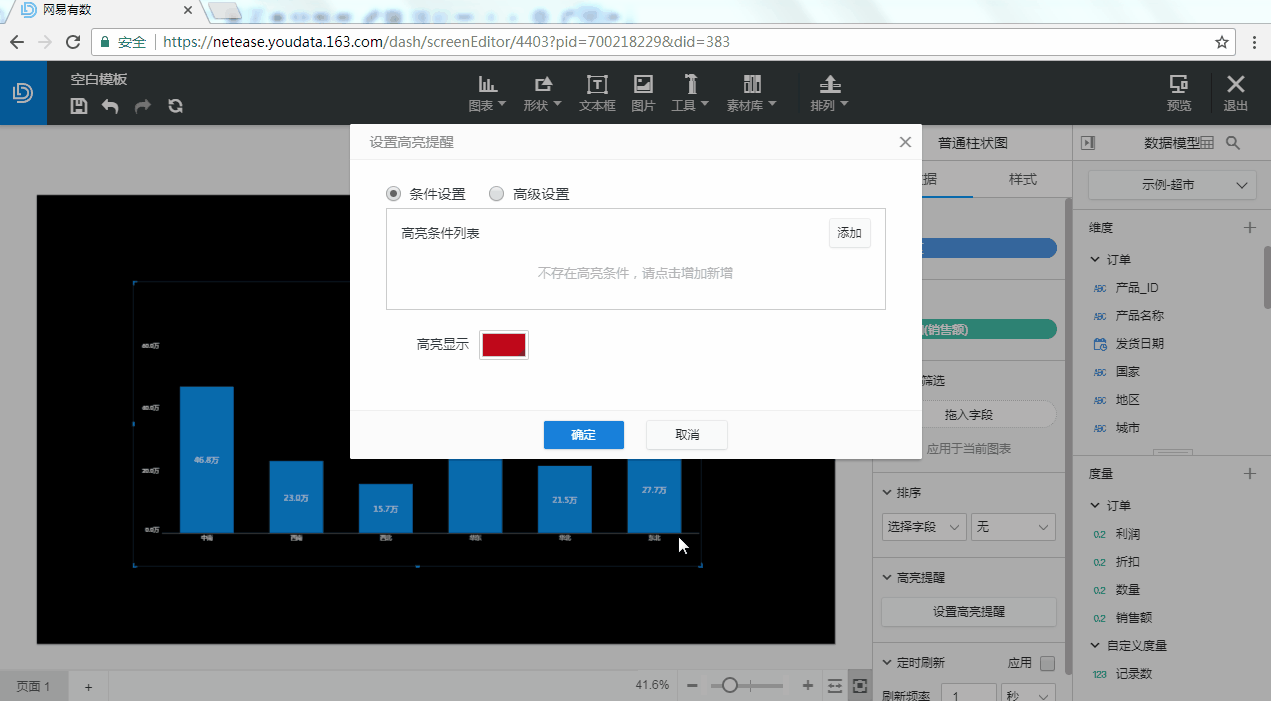Click the 拖入字段 filter drop area
This screenshot has width=1271, height=701.
(968, 414)
